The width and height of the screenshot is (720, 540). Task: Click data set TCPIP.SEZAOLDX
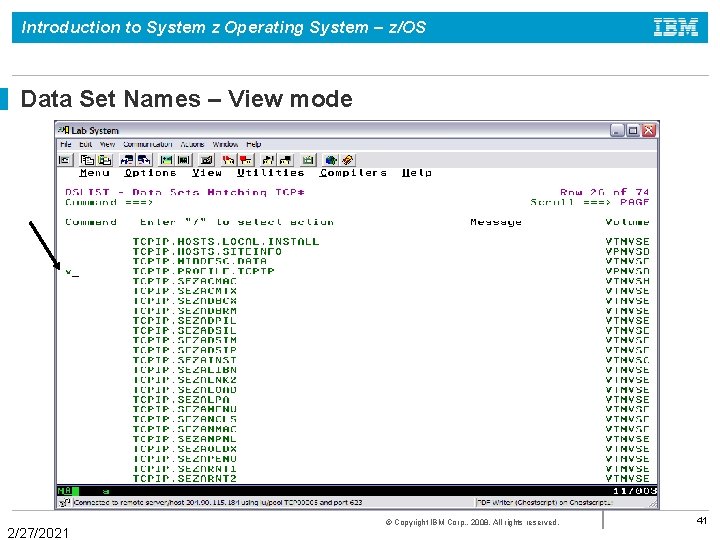(185, 449)
